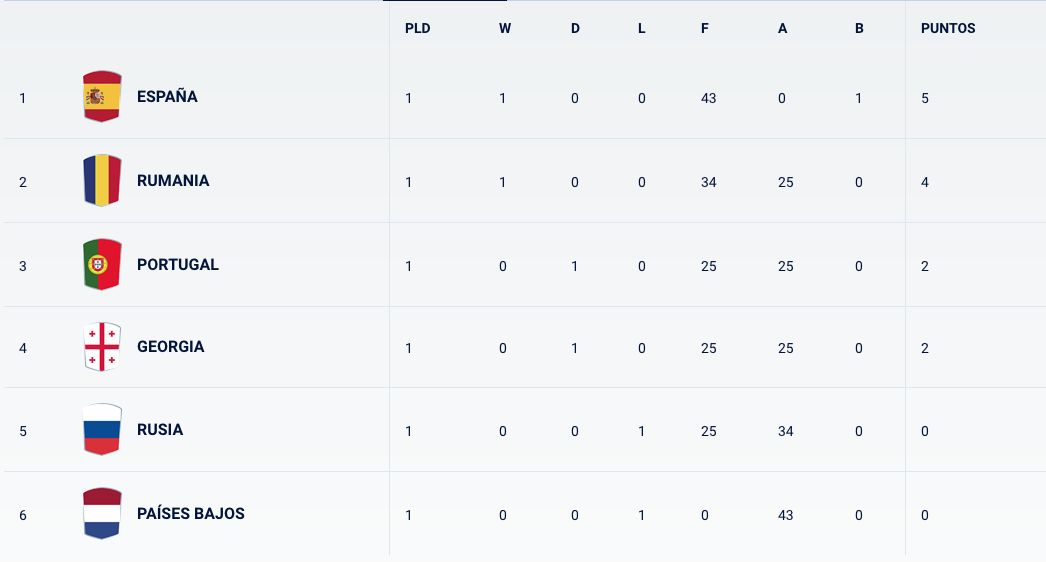The width and height of the screenshot is (1046, 562).
Task: Open the ESPAÑA team name link
Action: pyautogui.click(x=167, y=97)
